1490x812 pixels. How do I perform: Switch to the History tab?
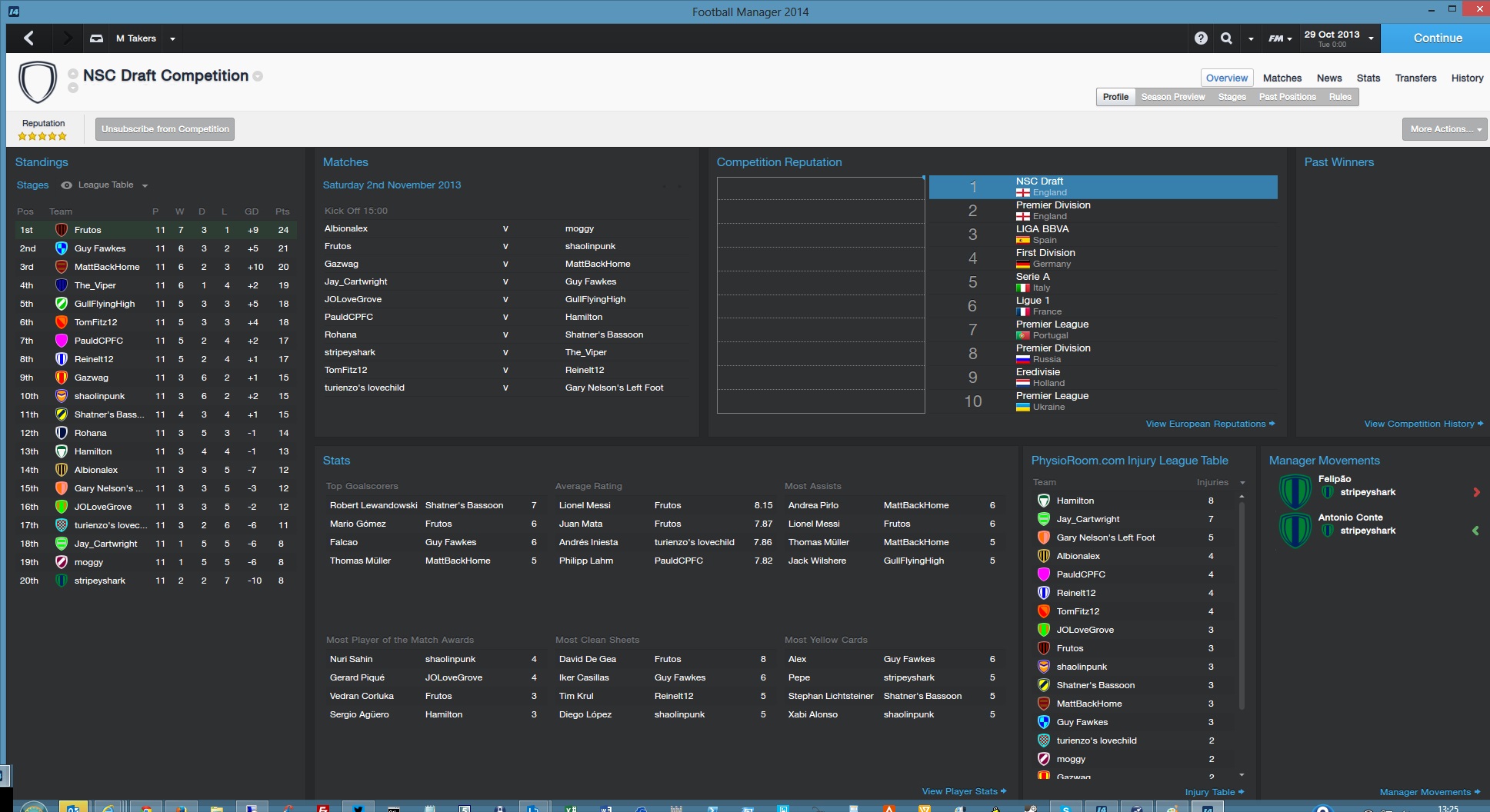1467,78
